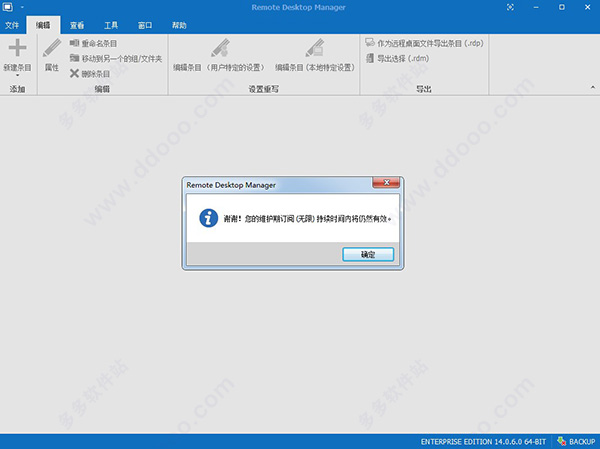Screen dimensions: 600x449
Task: Click the 导出选择 (.rdm) icon
Action: [370, 58]
